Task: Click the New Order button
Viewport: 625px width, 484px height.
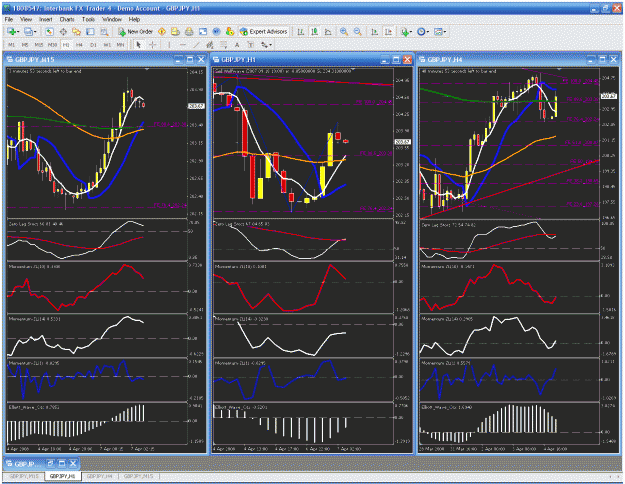Action: pyautogui.click(x=136, y=31)
